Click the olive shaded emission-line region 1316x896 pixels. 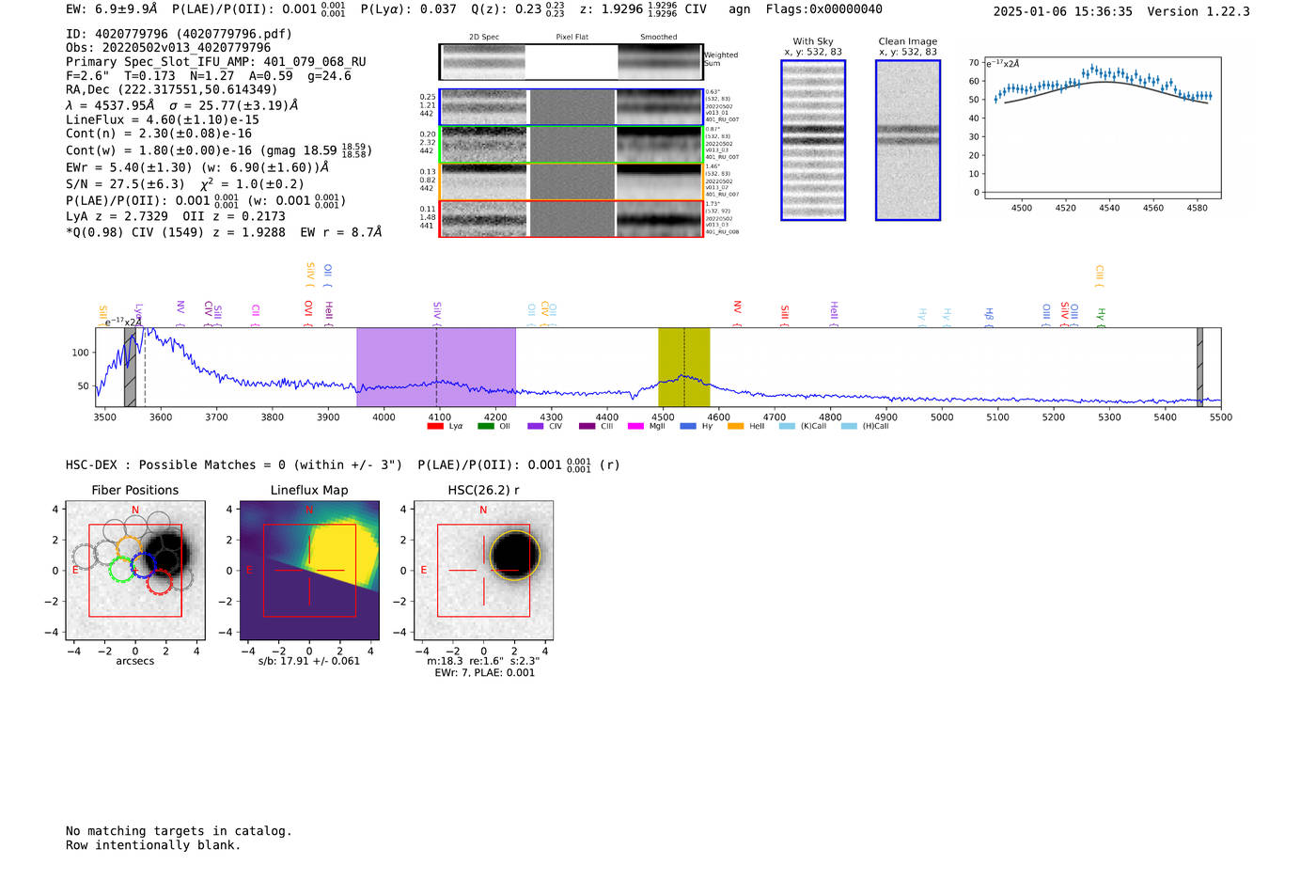[683, 367]
